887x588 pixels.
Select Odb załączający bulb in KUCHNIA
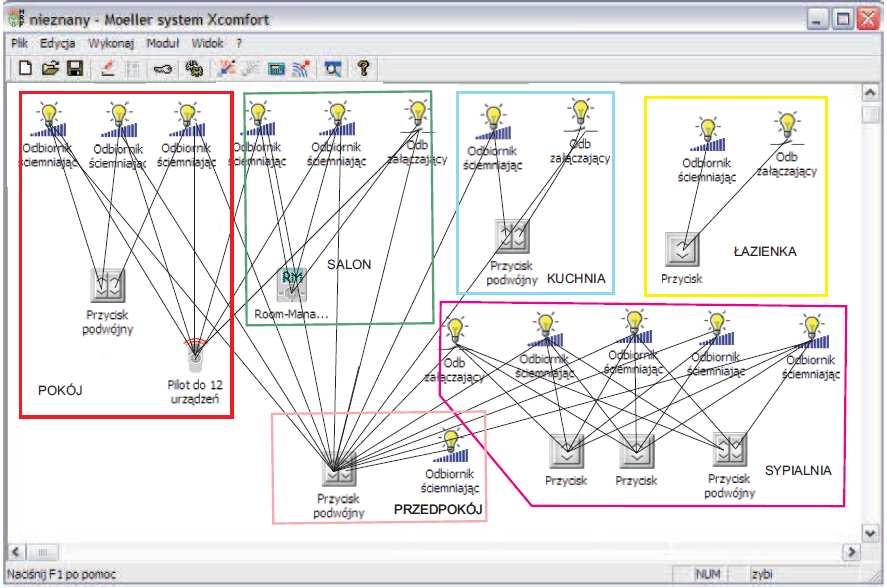click(580, 115)
